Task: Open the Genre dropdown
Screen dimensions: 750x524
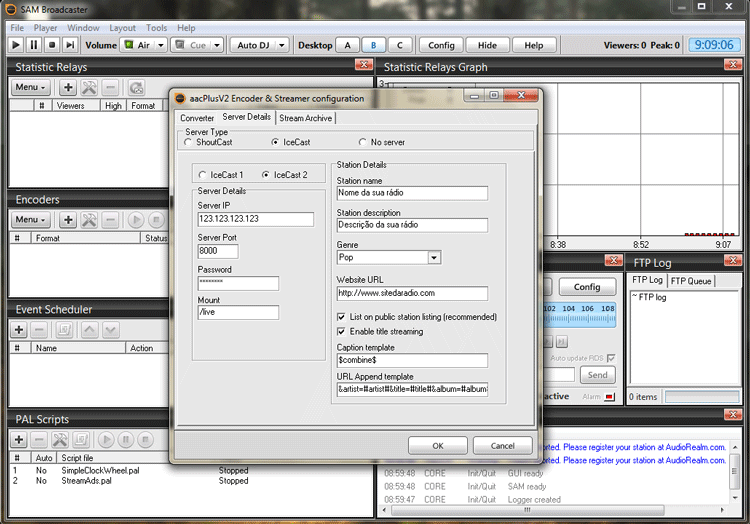Action: [x=434, y=257]
